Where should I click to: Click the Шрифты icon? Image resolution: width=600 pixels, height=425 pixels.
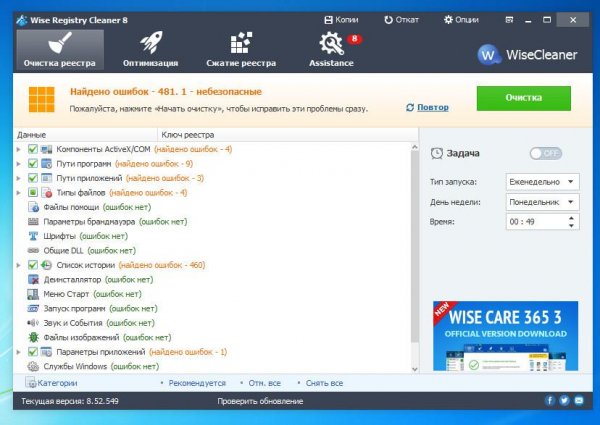pyautogui.click(x=33, y=236)
